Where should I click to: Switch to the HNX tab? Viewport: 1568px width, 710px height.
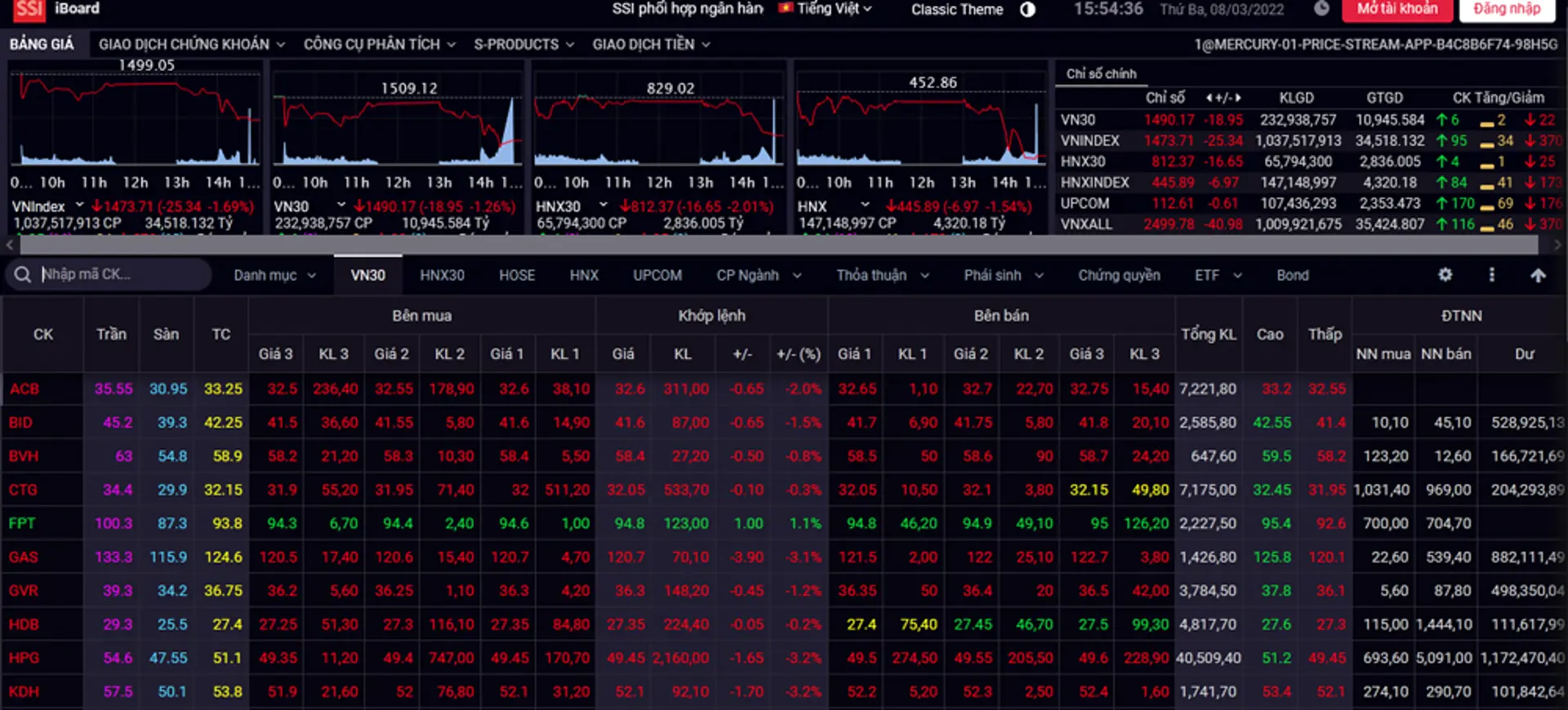click(584, 275)
